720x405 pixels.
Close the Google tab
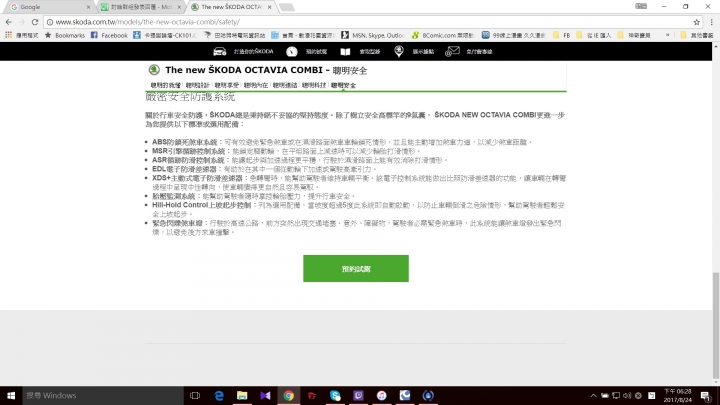click(x=88, y=7)
